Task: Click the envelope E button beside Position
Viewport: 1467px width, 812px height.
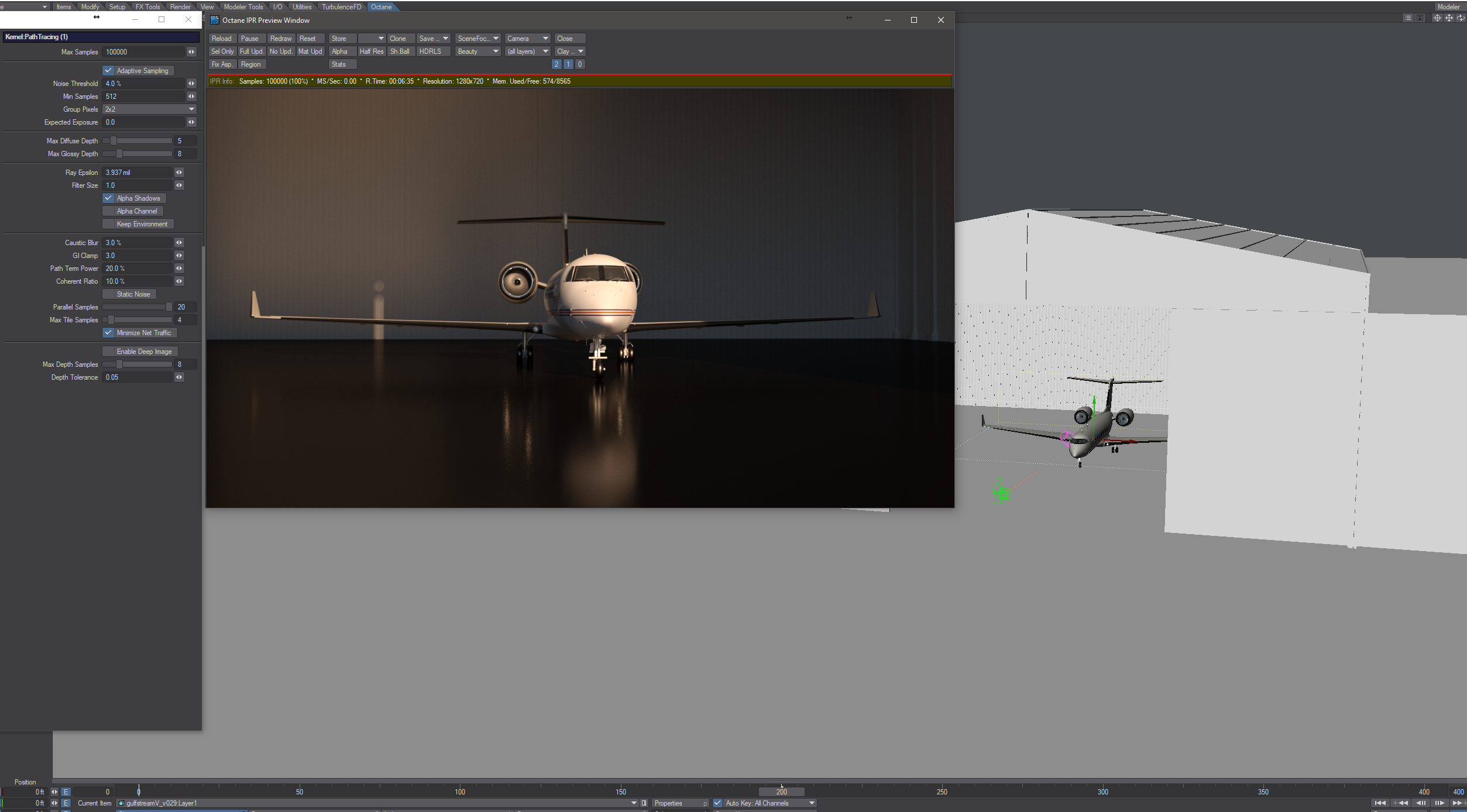Action: 66,792
